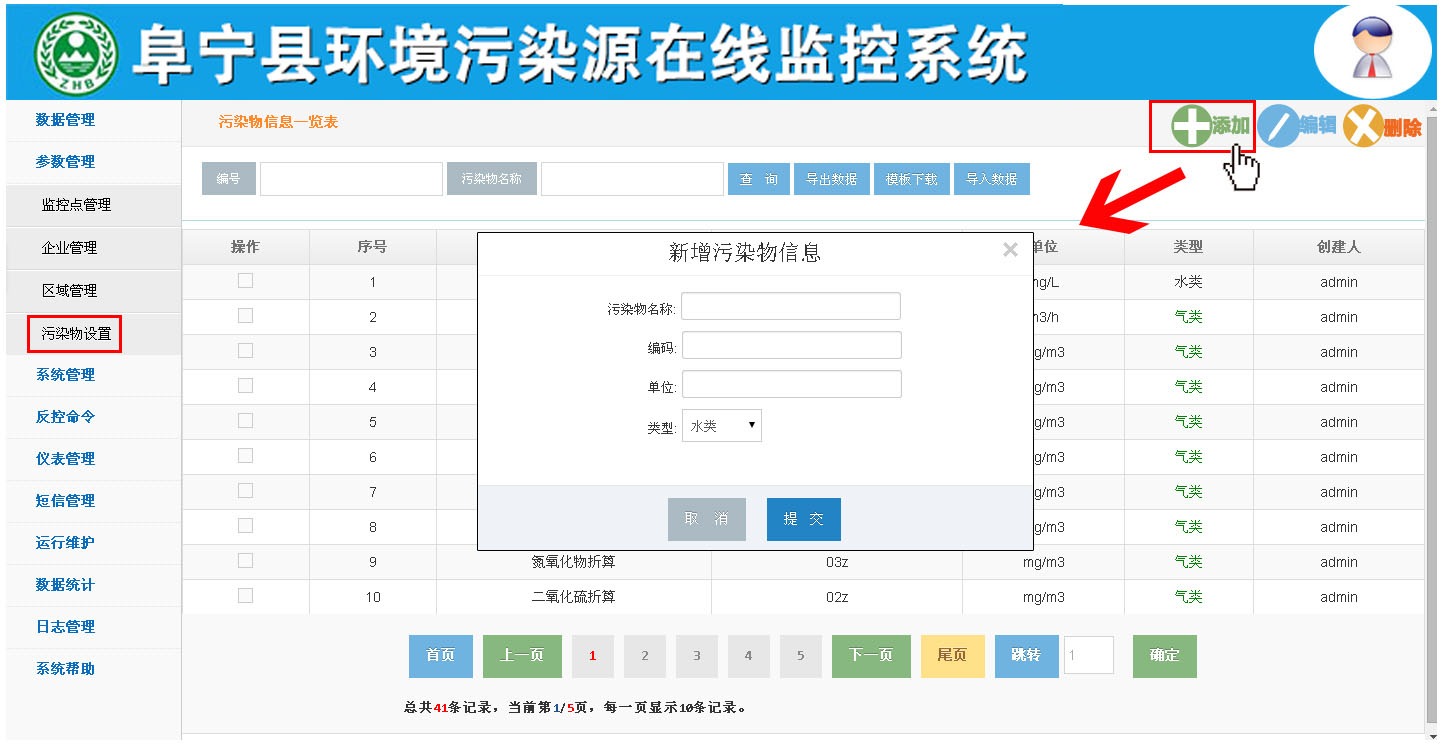
Task: Focus the 编号 search field
Action: tap(351, 179)
